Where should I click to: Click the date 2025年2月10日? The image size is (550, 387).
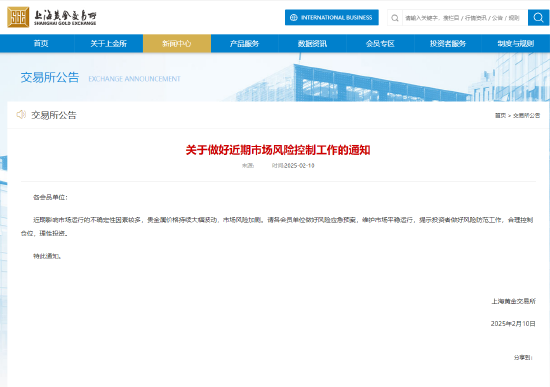513,323
